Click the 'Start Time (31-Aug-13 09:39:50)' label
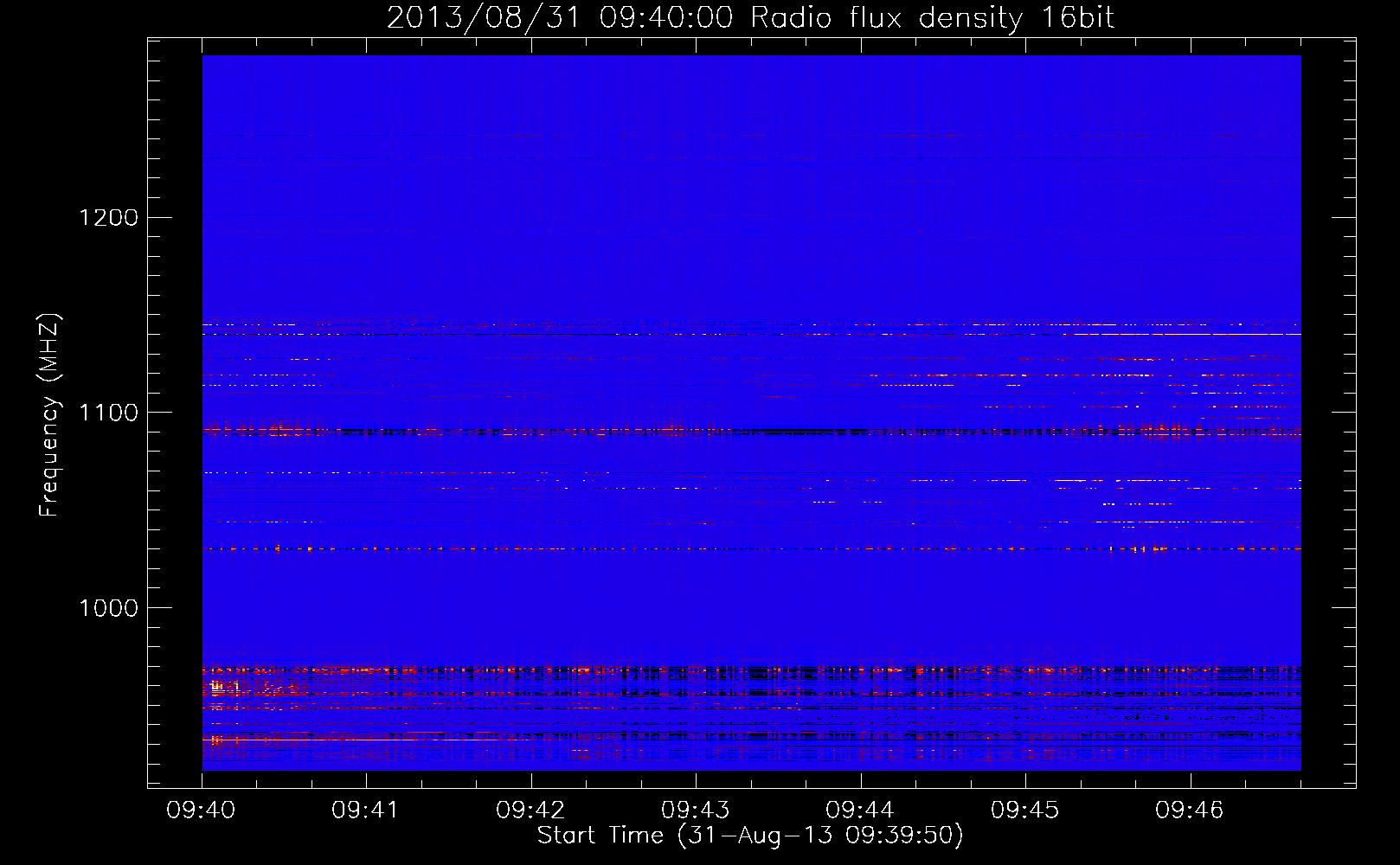Image resolution: width=1400 pixels, height=865 pixels. coord(750,836)
